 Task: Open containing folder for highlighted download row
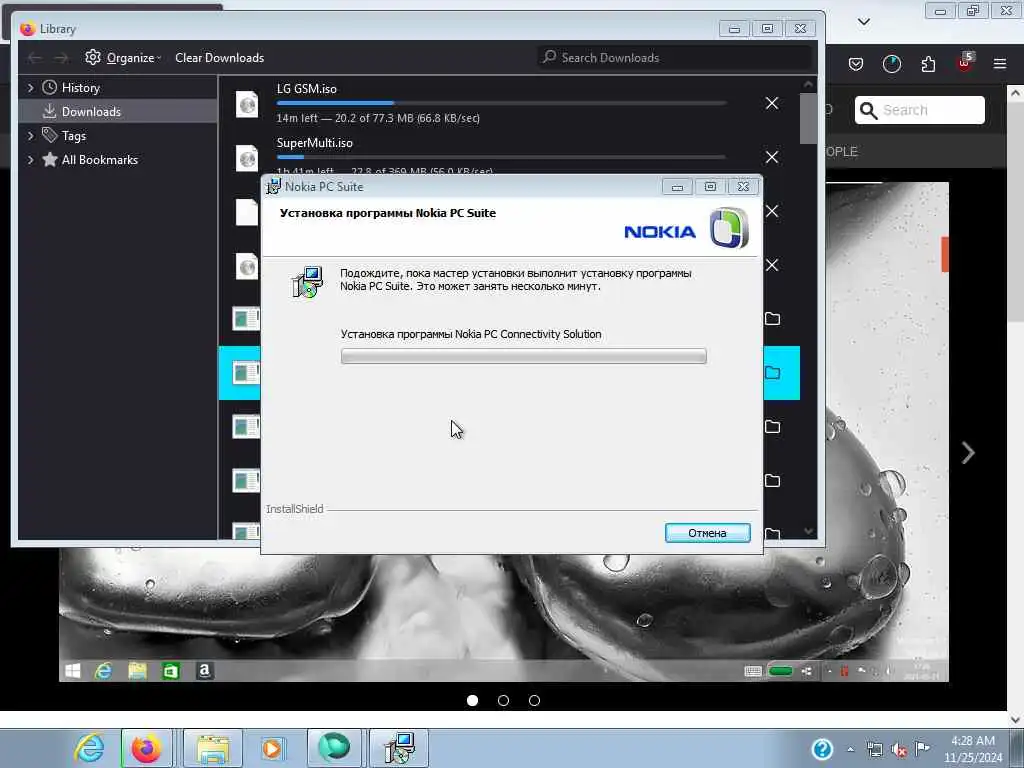[x=772, y=373]
